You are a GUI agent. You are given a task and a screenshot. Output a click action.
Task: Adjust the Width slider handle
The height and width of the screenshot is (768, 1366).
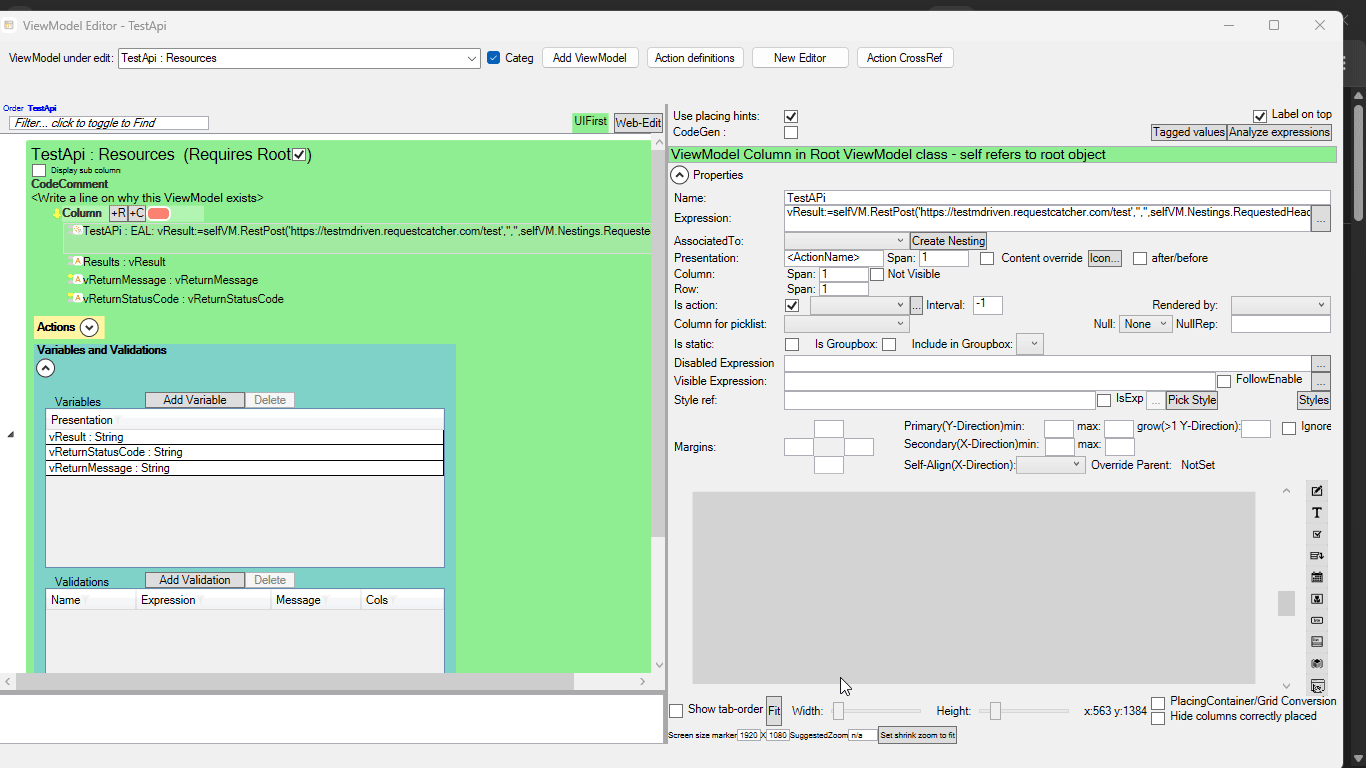pos(839,711)
